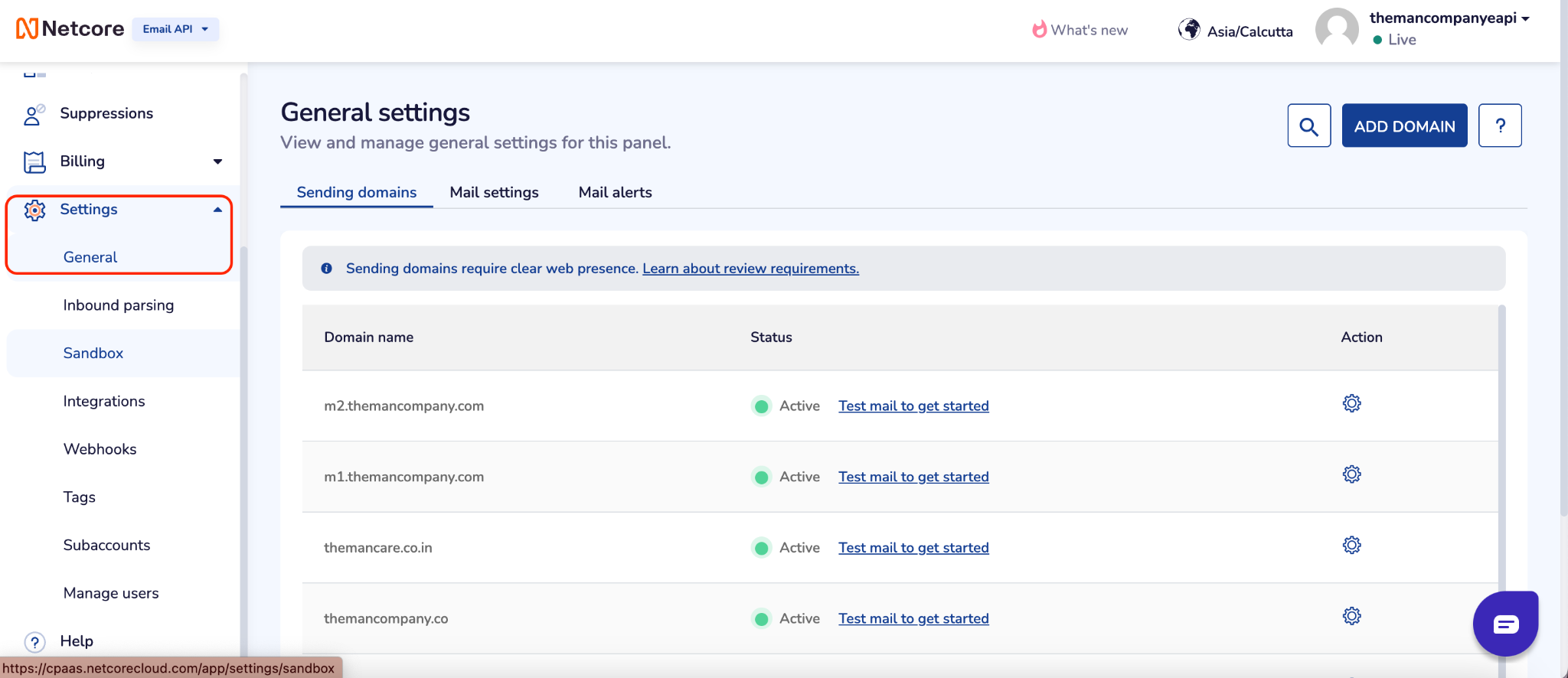This screenshot has height=678, width=1568.
Task: Switch to Mail settings tab
Action: (495, 192)
